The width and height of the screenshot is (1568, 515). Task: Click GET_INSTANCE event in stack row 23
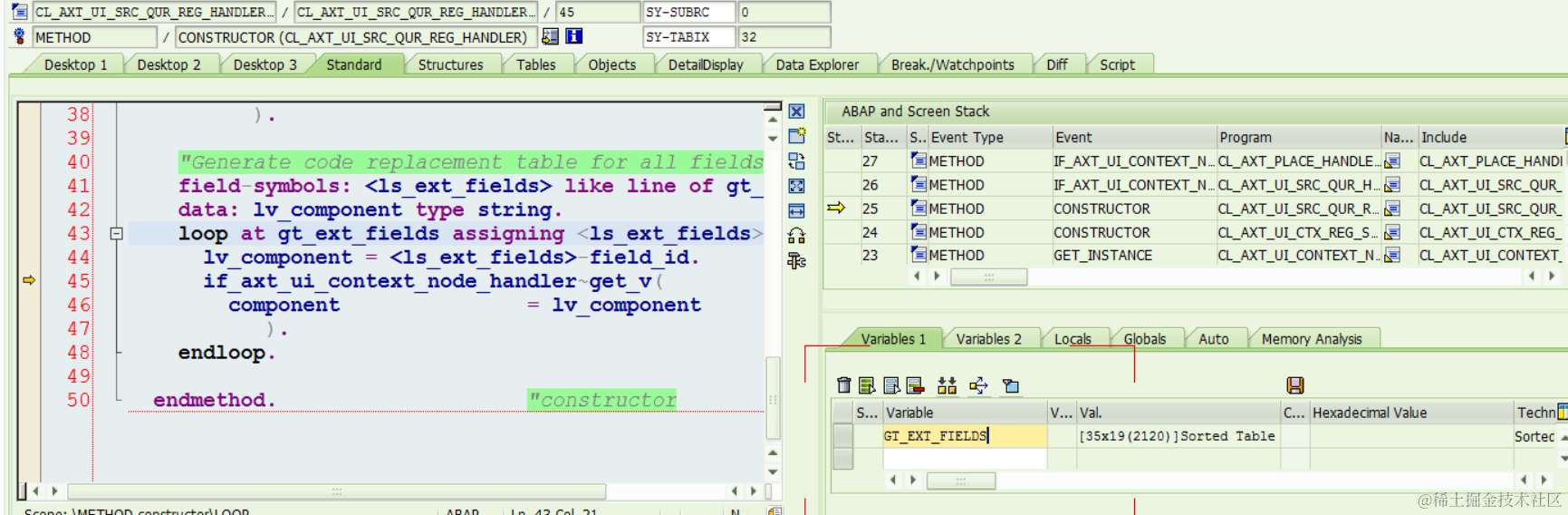click(x=1102, y=256)
